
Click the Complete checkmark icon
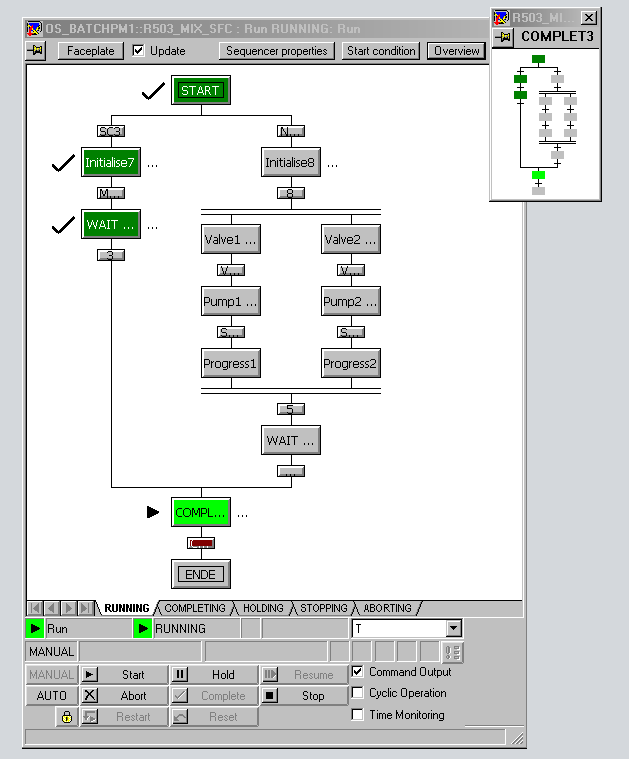180,696
